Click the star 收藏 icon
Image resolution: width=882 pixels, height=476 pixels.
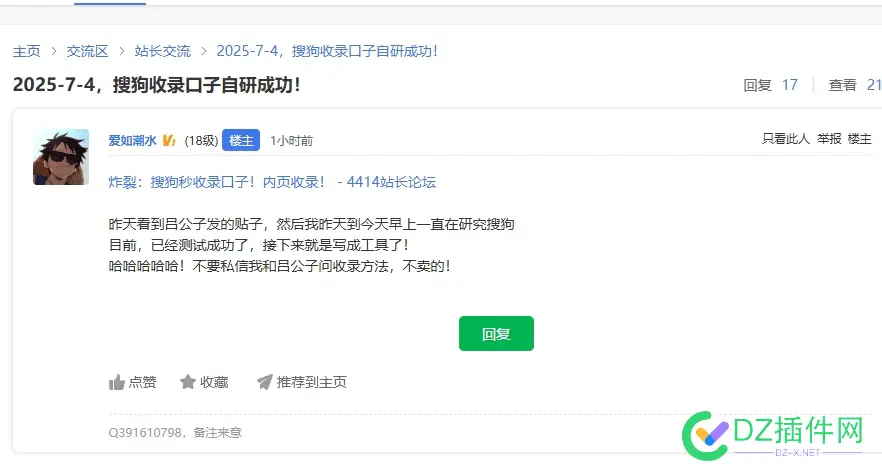pyautogui.click(x=188, y=382)
